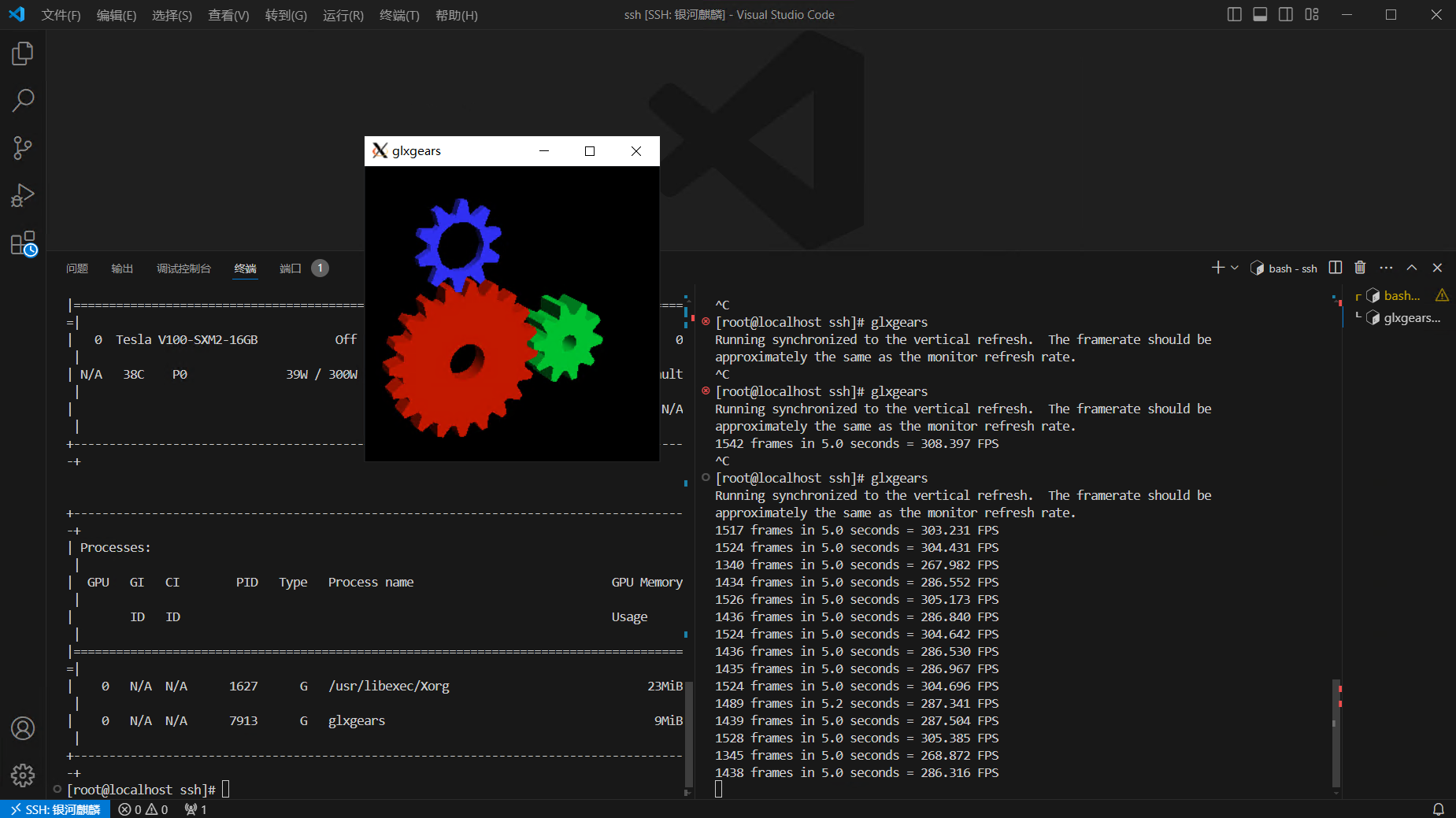
Task: Open the 帮助(H) menu
Action: (x=457, y=16)
